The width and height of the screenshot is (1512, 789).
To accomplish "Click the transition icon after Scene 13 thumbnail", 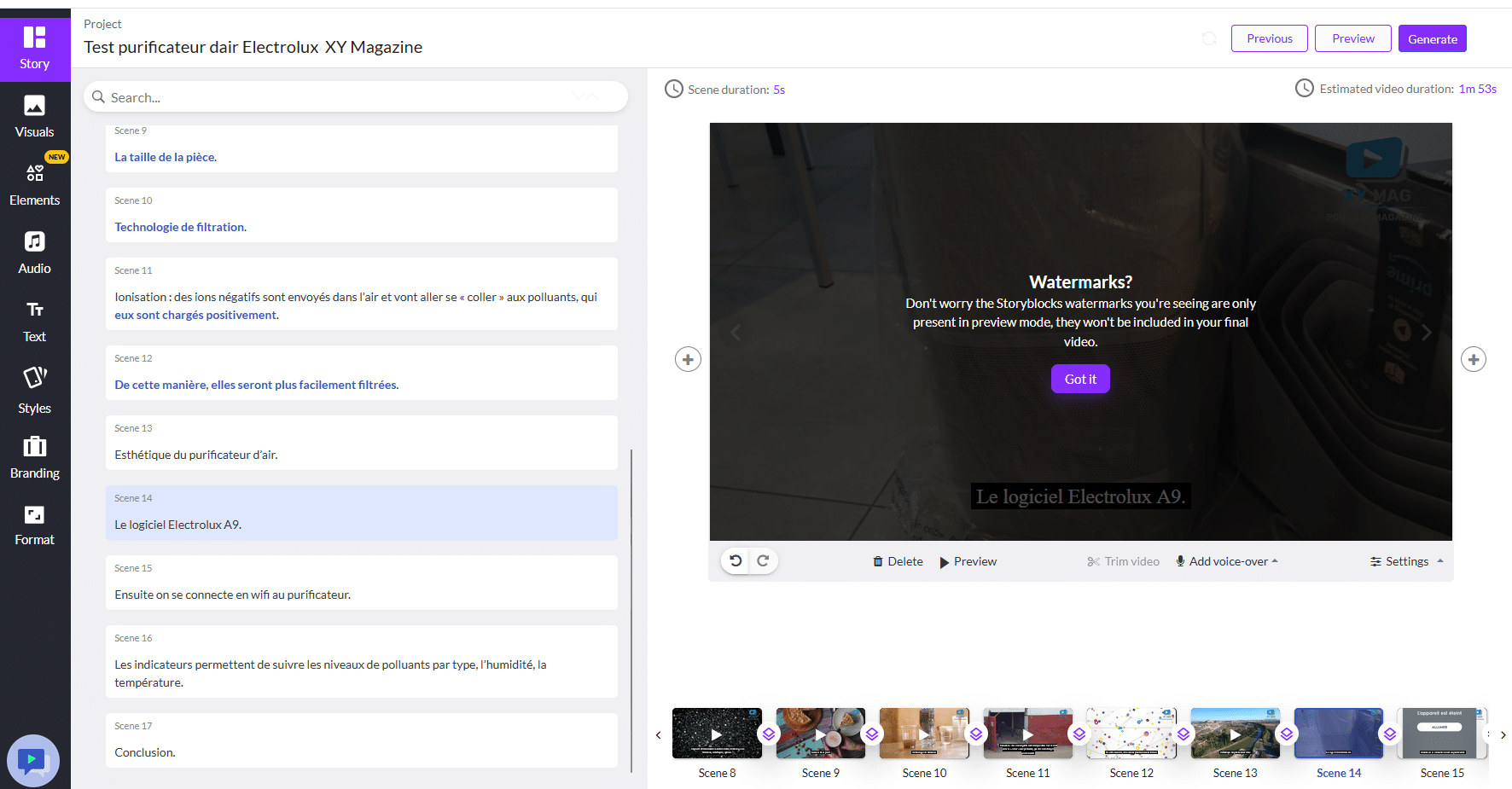I will [x=1287, y=734].
